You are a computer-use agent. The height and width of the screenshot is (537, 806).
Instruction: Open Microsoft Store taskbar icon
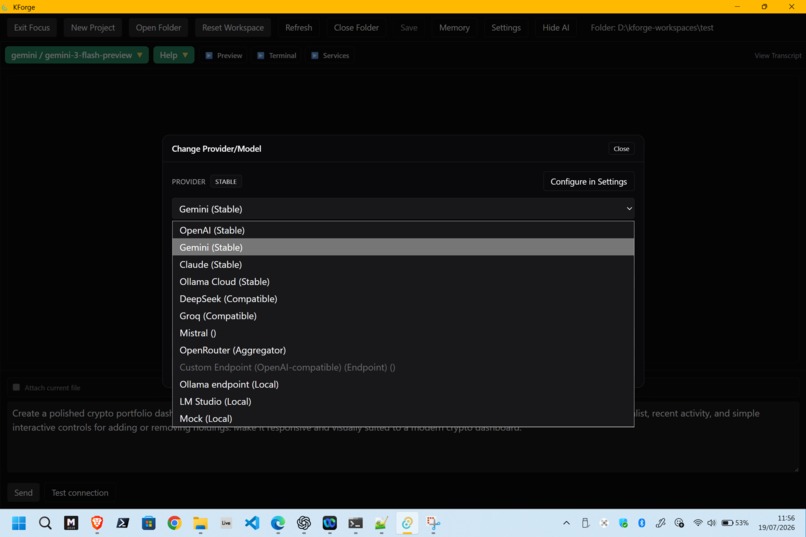[x=149, y=523]
